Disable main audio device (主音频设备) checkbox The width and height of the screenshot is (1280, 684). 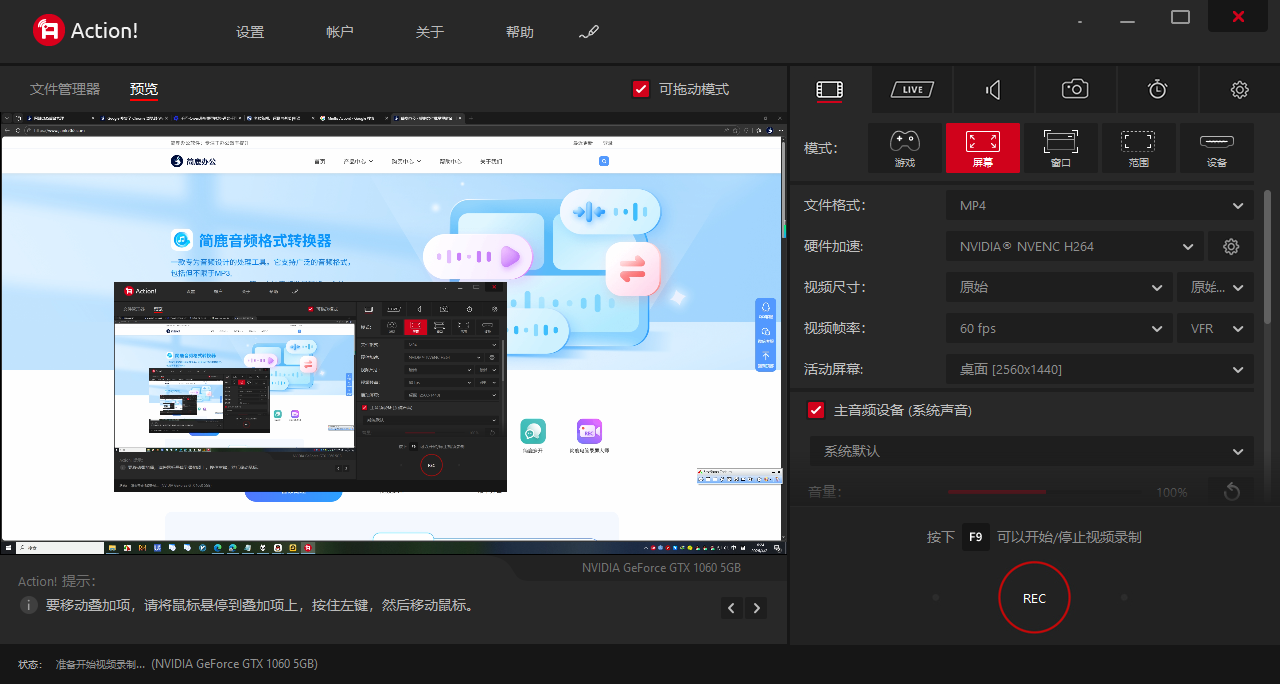[816, 410]
